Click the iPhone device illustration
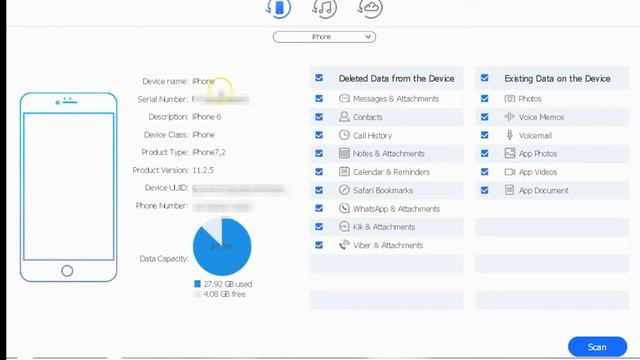Image resolution: width=640 pixels, height=360 pixels. pyautogui.click(x=68, y=187)
